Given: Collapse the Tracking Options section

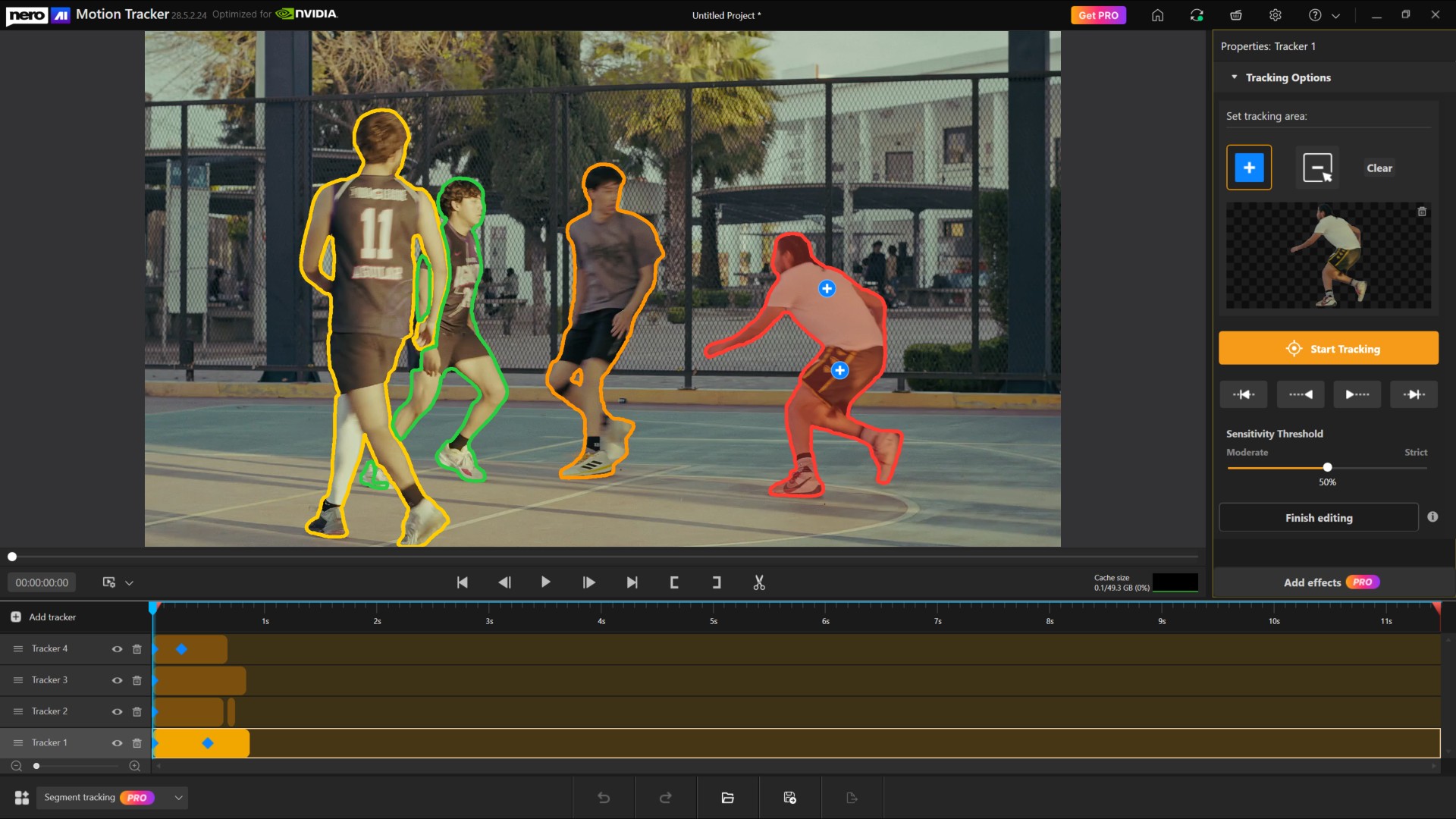Looking at the screenshot, I should (x=1234, y=77).
